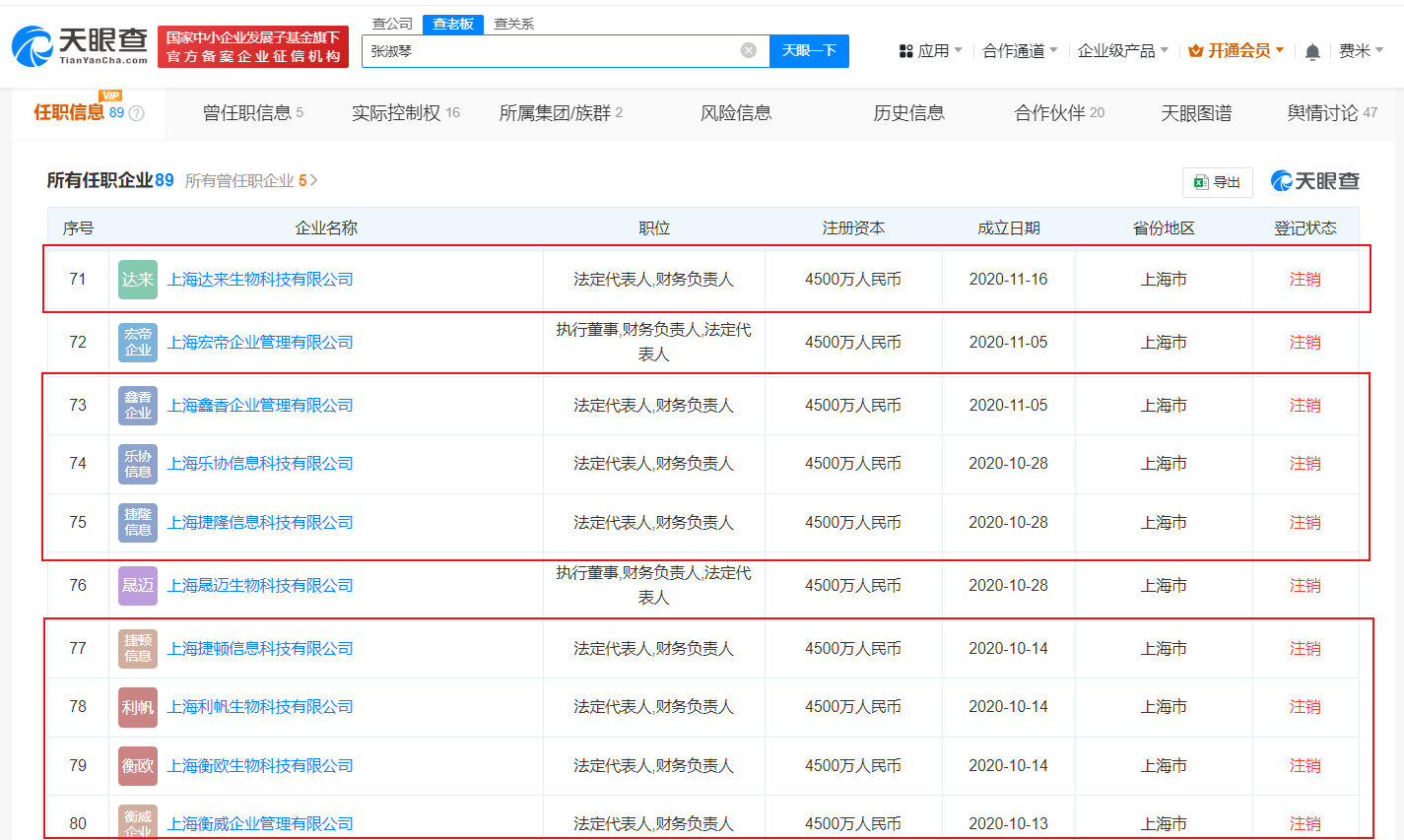Switch to the 查老板 search tab
Screen dimensions: 1404x840
coord(452,23)
